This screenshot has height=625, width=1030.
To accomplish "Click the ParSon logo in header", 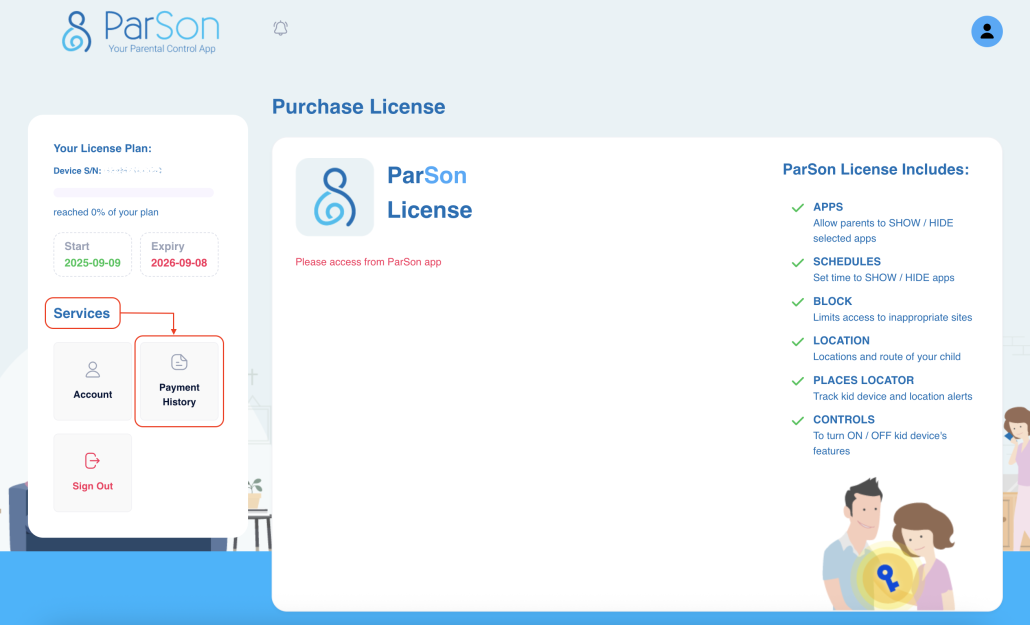I will coord(140,32).
